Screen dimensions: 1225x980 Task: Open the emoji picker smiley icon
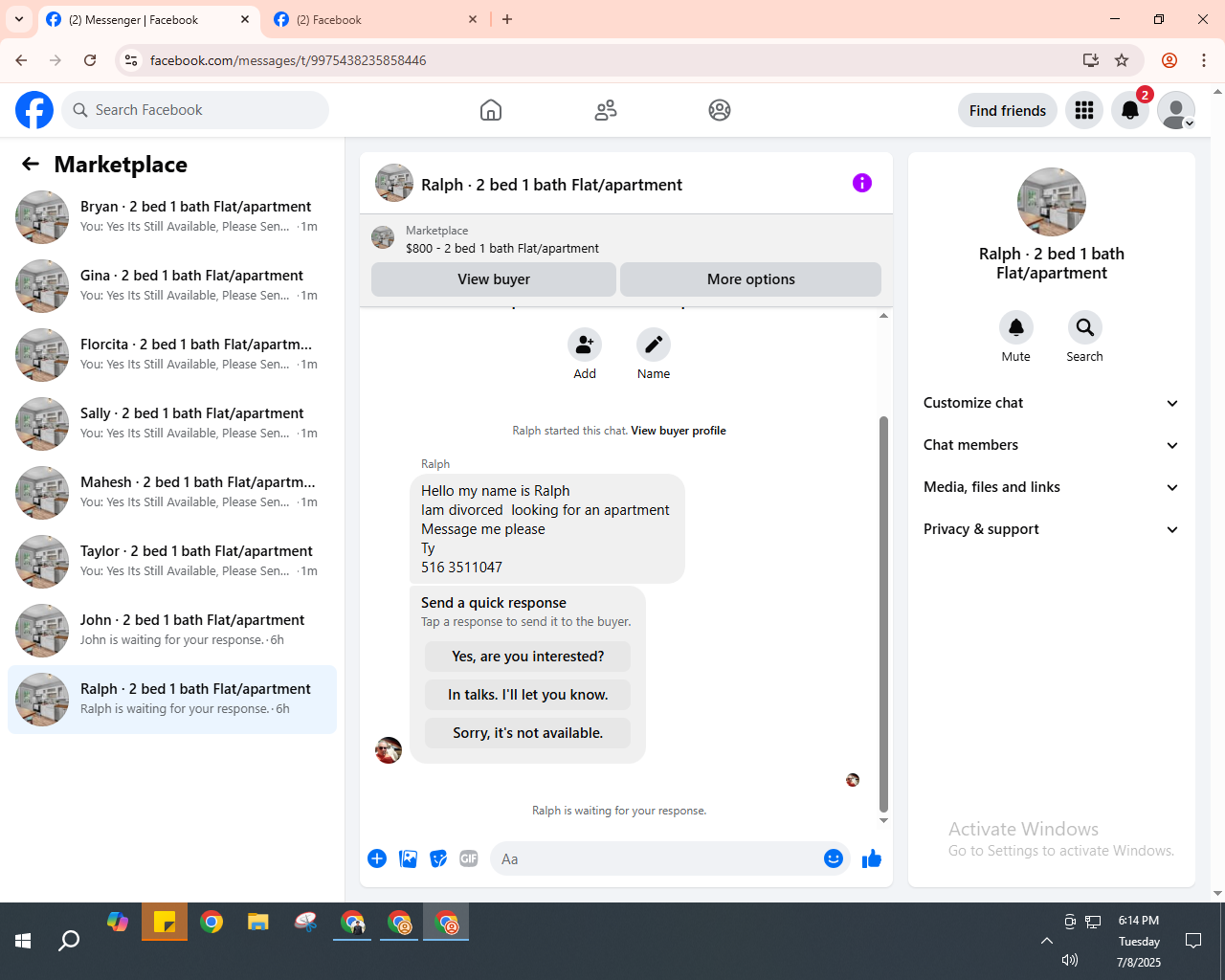834,858
